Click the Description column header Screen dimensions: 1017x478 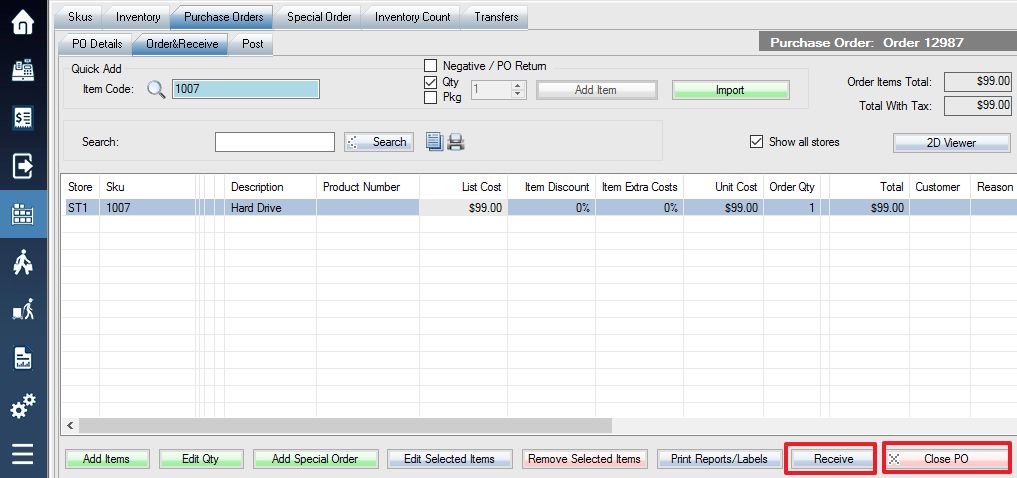click(270, 187)
